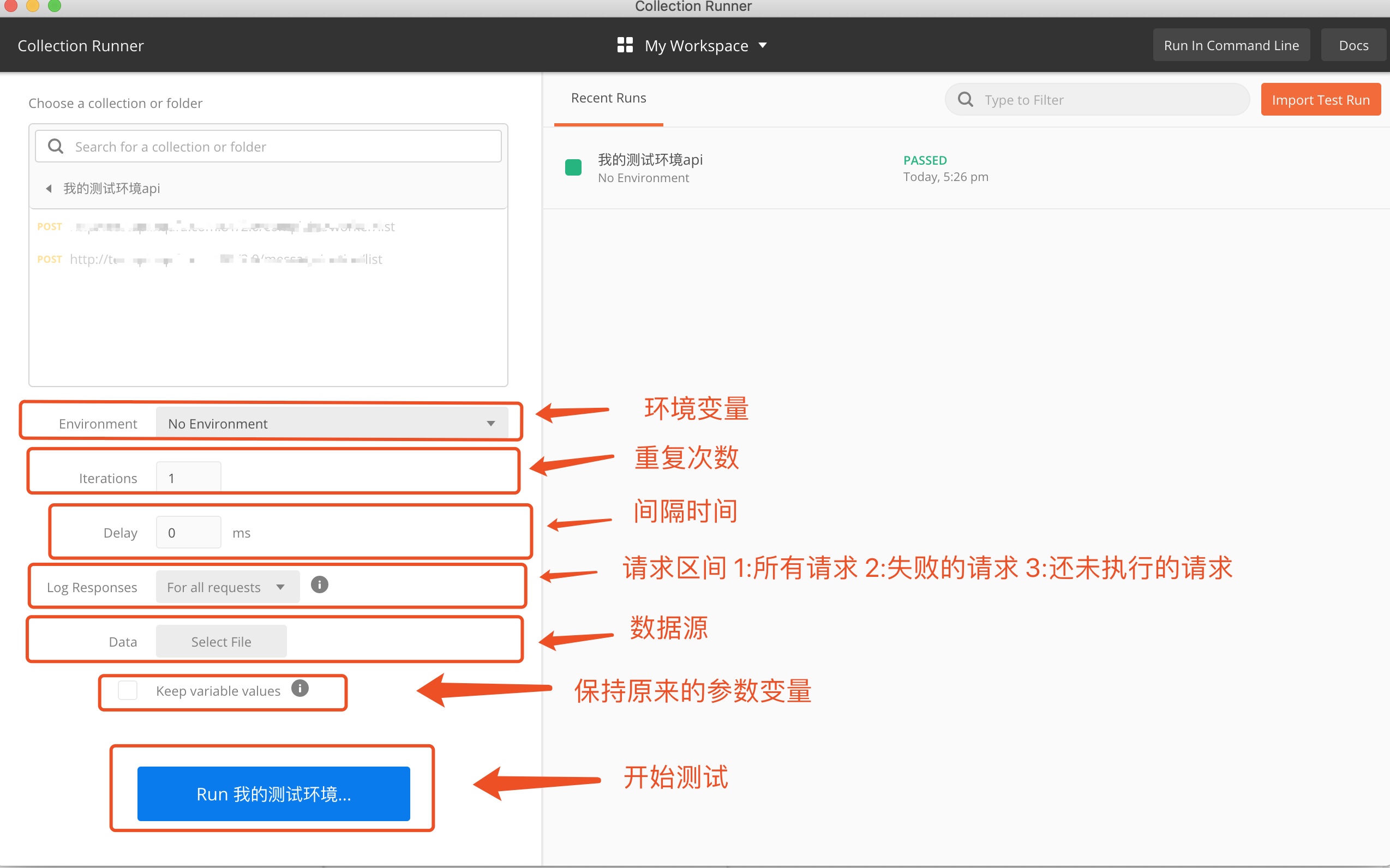The image size is (1390, 868).
Task: Click the Run In Command Line button
Action: pos(1231,45)
